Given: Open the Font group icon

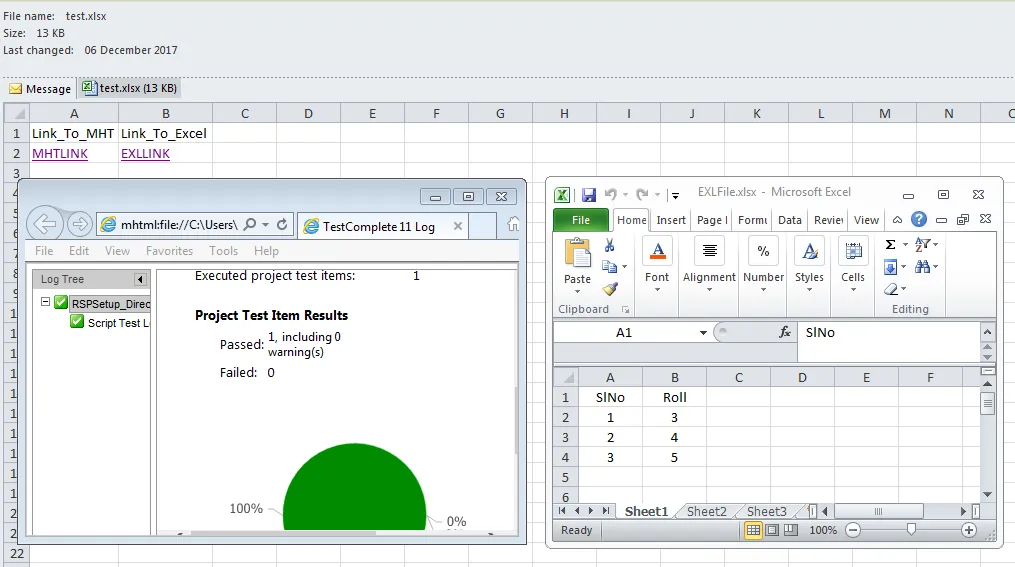Looking at the screenshot, I should [x=658, y=251].
